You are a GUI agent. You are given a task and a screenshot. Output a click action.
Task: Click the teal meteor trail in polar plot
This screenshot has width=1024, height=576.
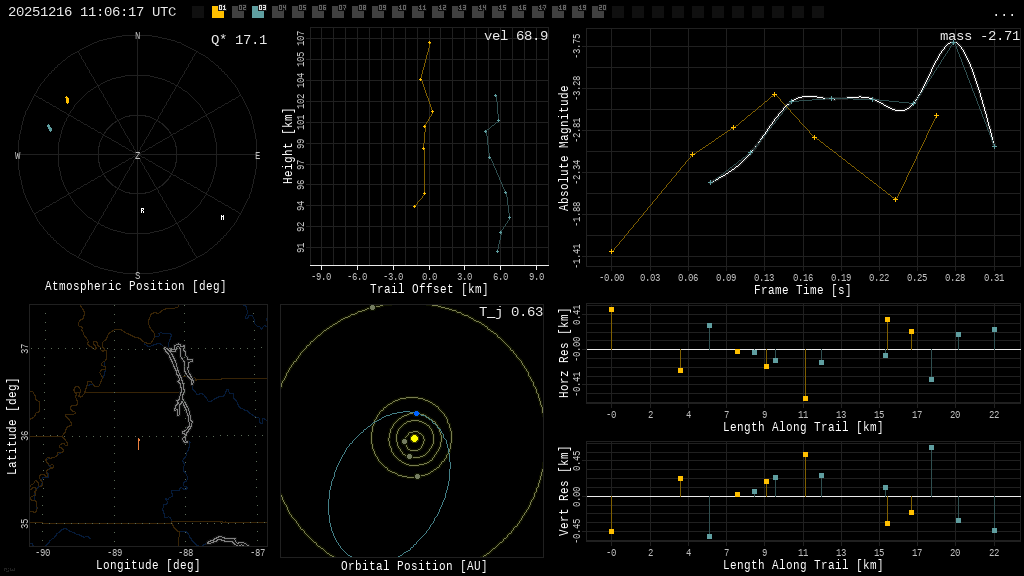tap(49, 128)
